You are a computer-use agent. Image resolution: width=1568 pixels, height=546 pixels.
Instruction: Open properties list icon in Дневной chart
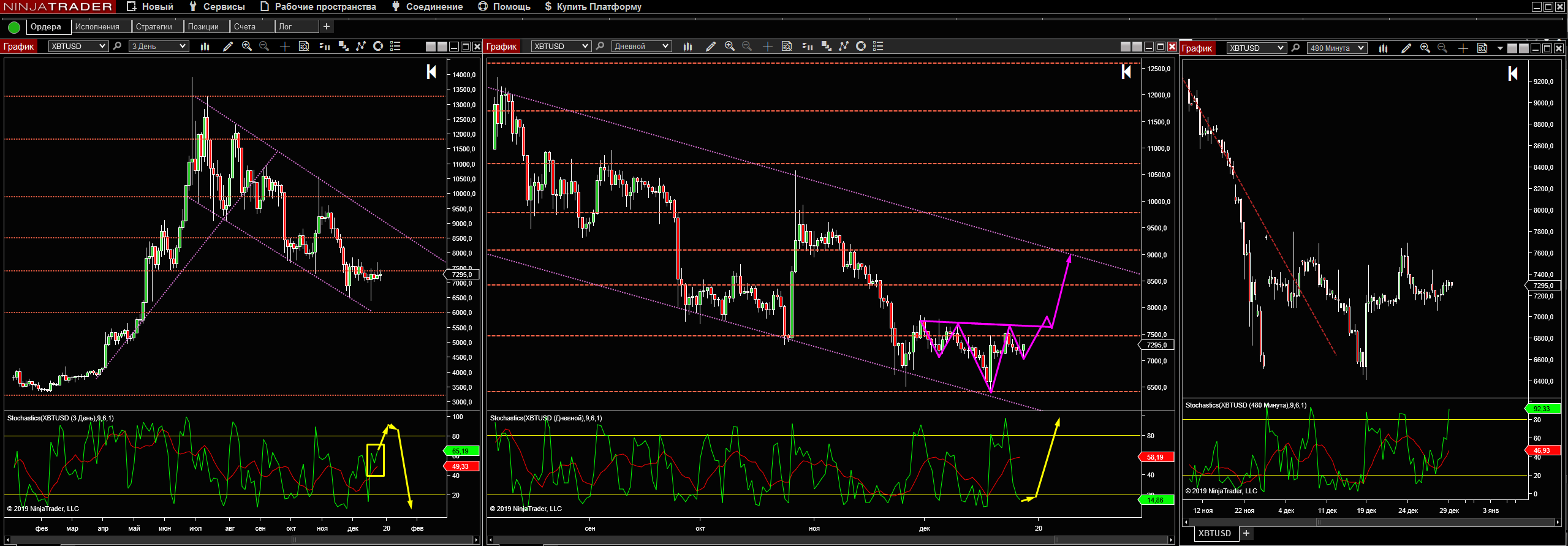(x=878, y=47)
